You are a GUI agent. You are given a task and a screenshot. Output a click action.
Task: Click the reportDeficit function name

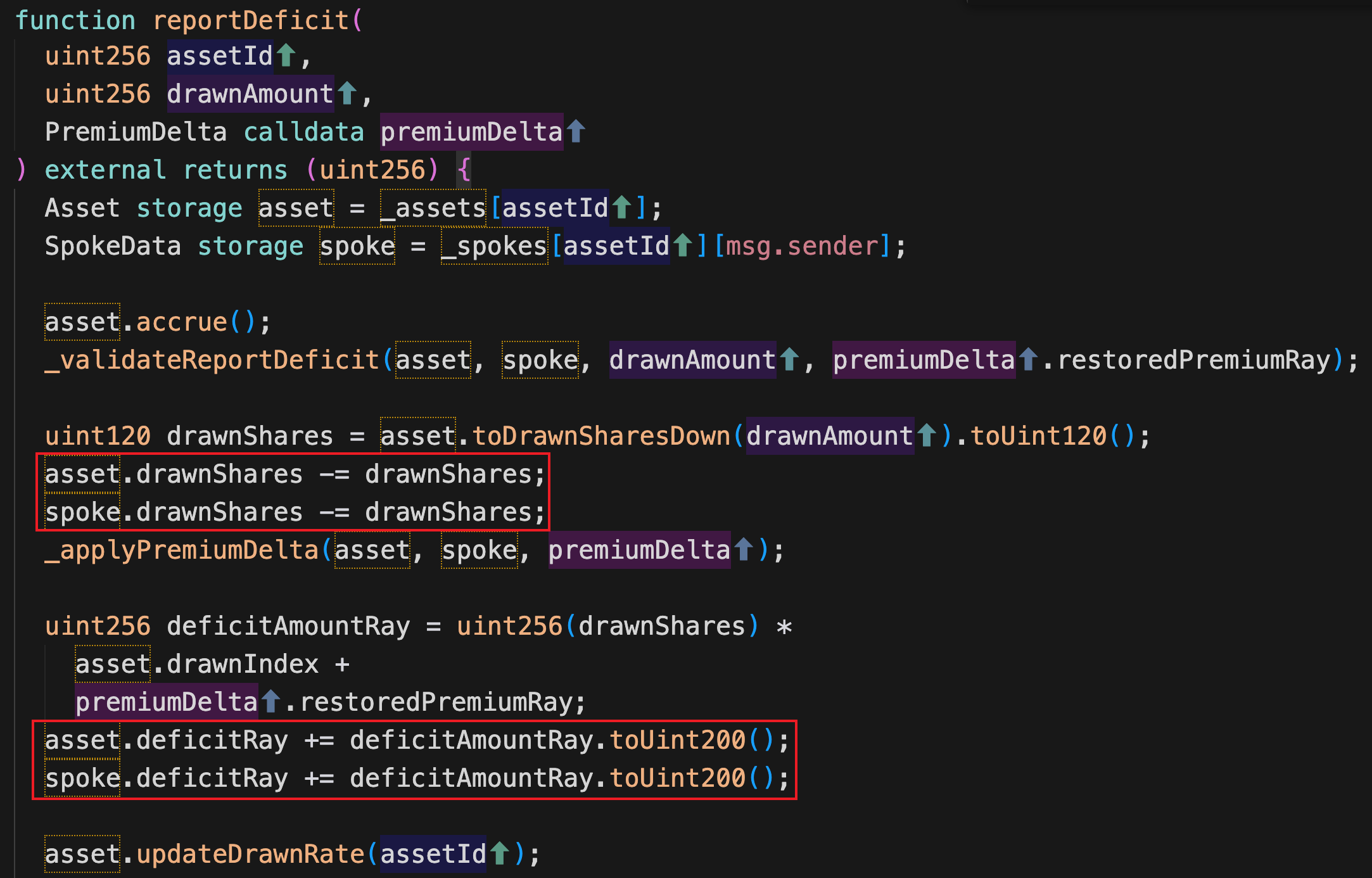click(251, 20)
